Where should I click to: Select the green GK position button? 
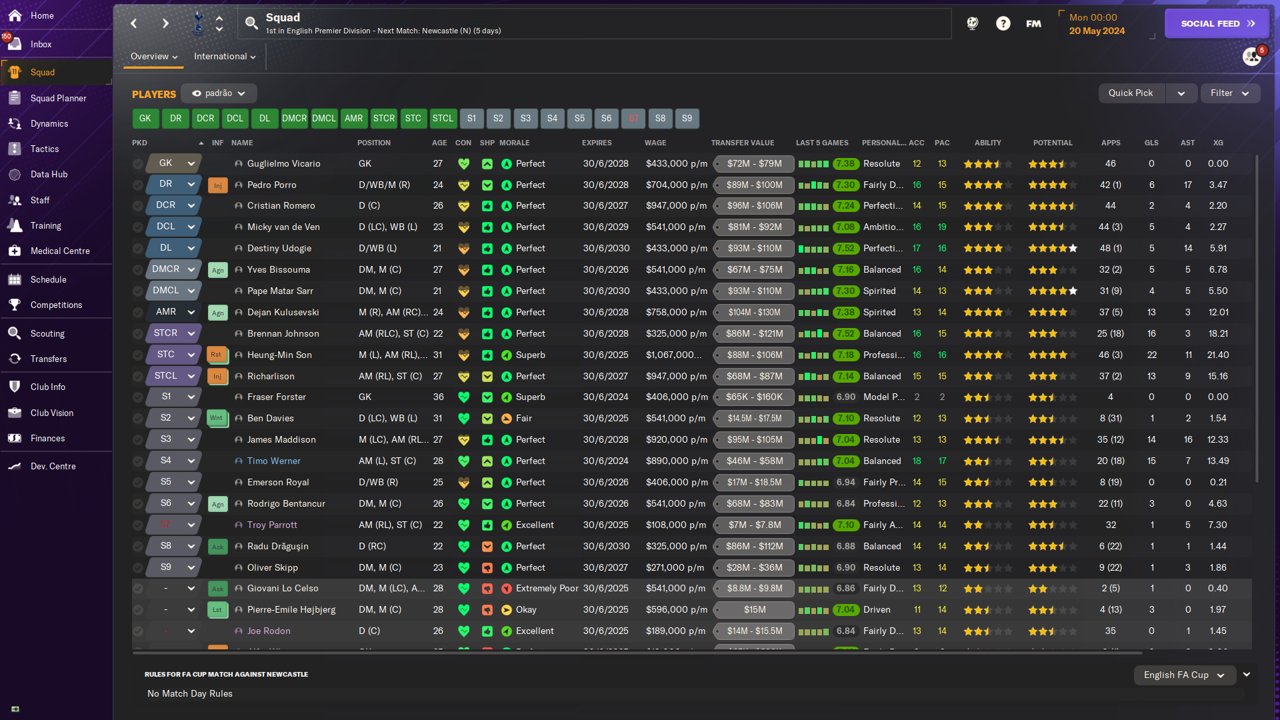[x=145, y=118]
